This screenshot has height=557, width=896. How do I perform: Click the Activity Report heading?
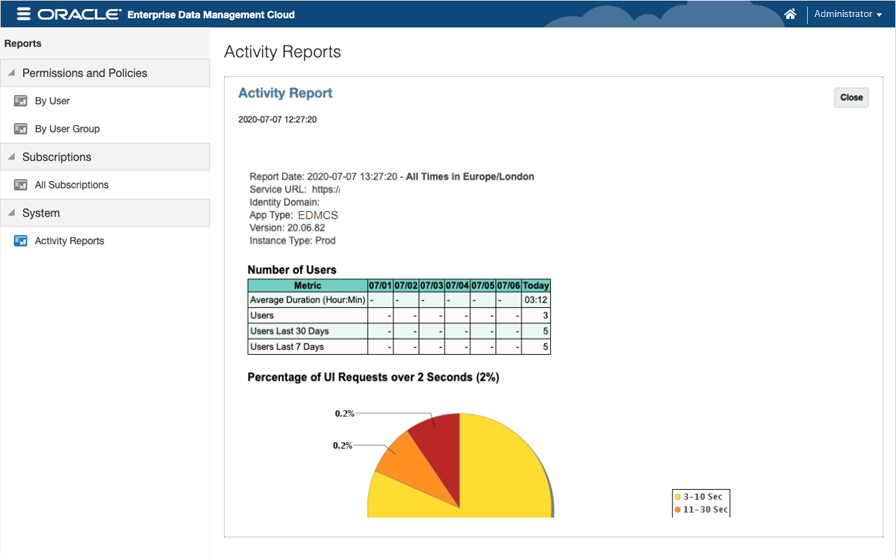pyautogui.click(x=285, y=93)
